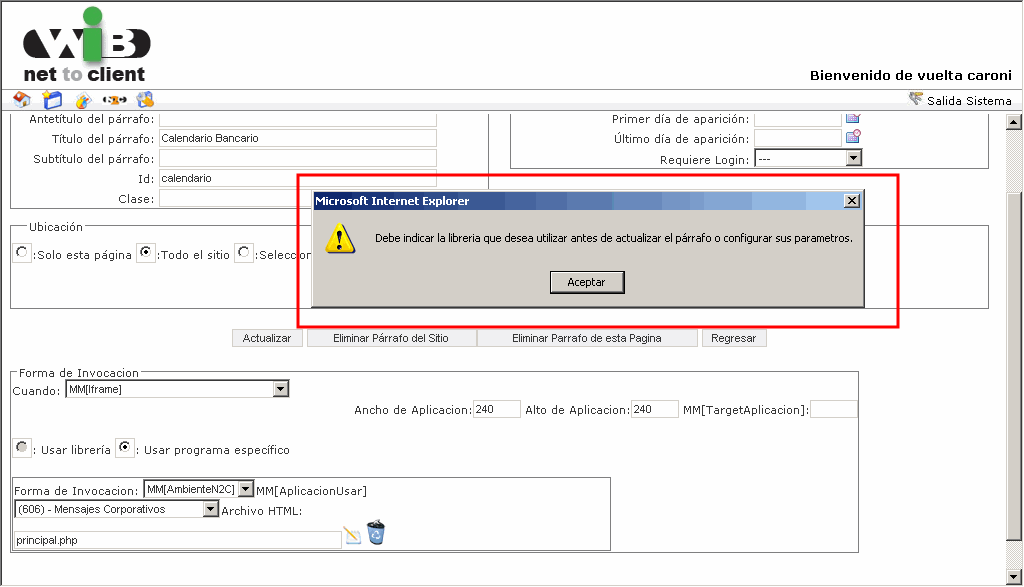Screen dimensions: 1024x587
Task: Click the Ubicación group label
Action: pos(56,227)
